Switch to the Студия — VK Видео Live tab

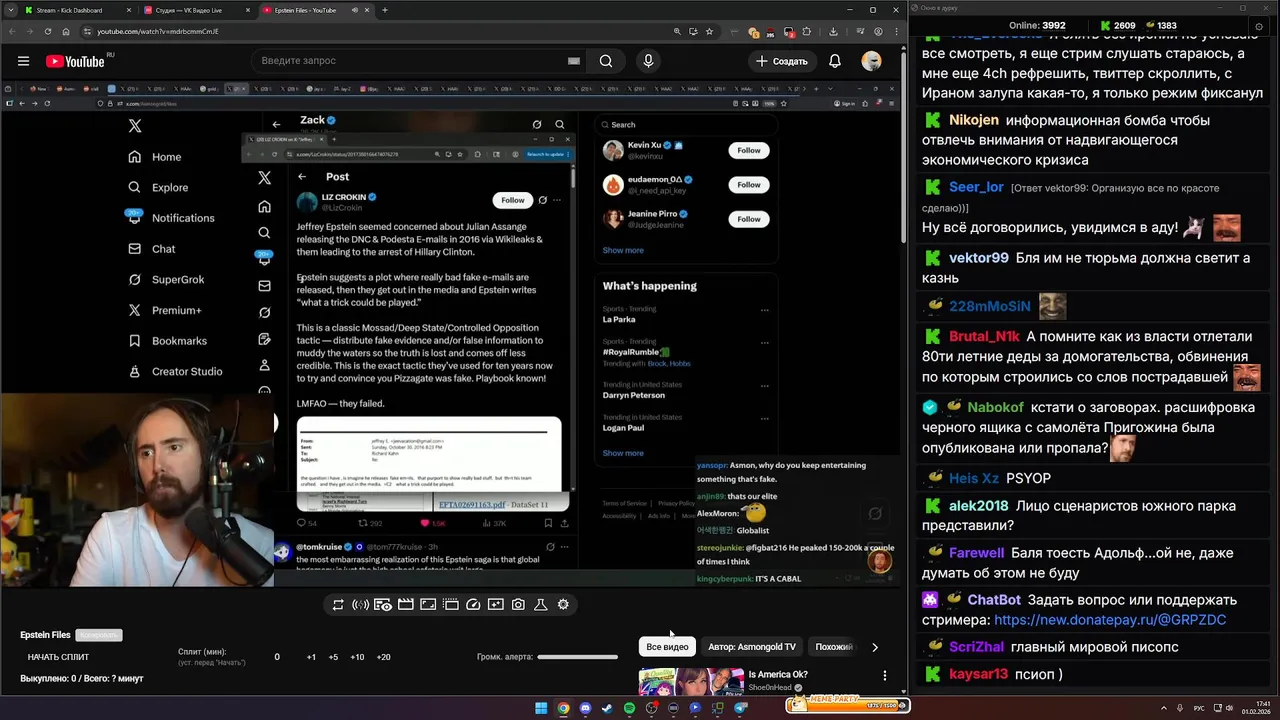point(196,10)
